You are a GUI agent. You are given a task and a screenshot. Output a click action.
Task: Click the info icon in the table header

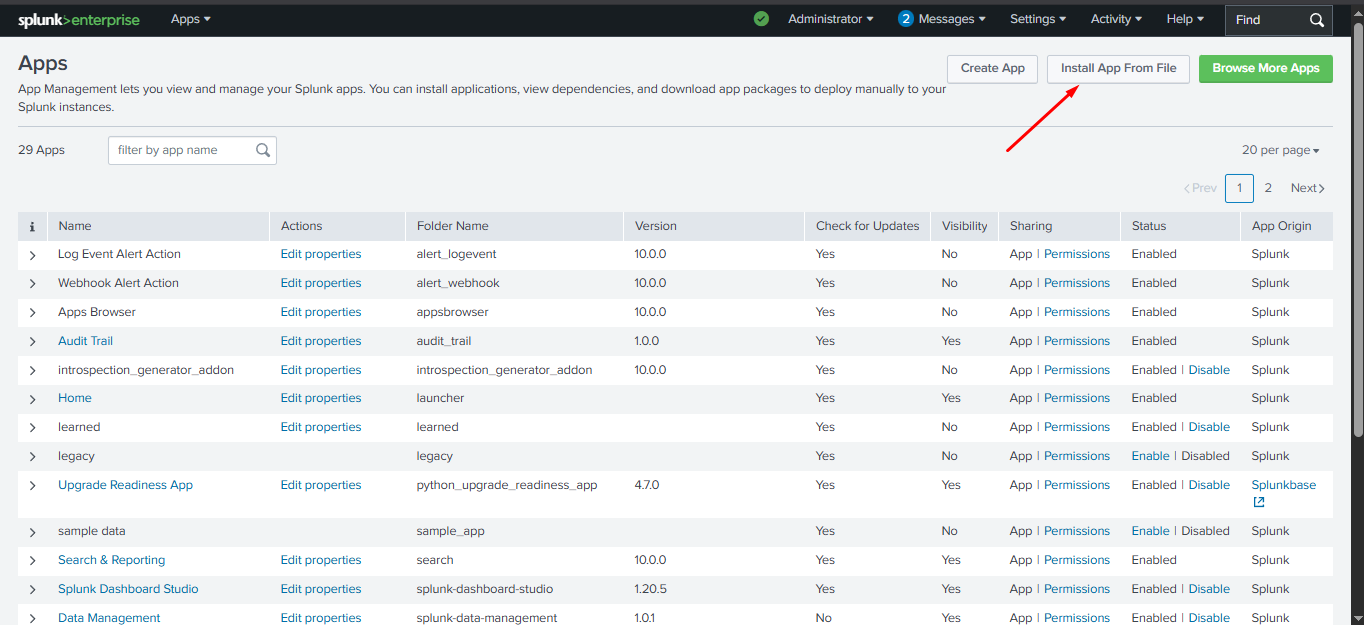click(x=31, y=226)
